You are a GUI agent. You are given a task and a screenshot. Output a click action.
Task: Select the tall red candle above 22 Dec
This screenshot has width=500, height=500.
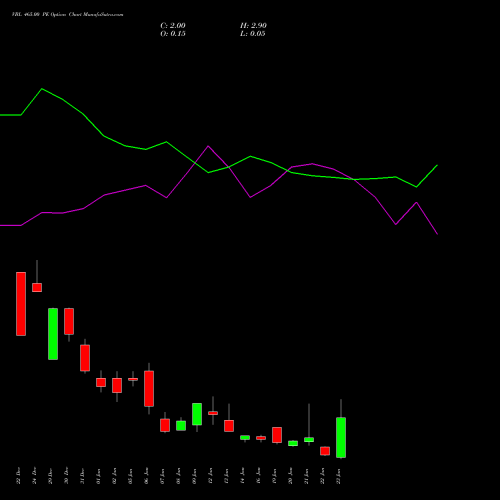(21, 304)
